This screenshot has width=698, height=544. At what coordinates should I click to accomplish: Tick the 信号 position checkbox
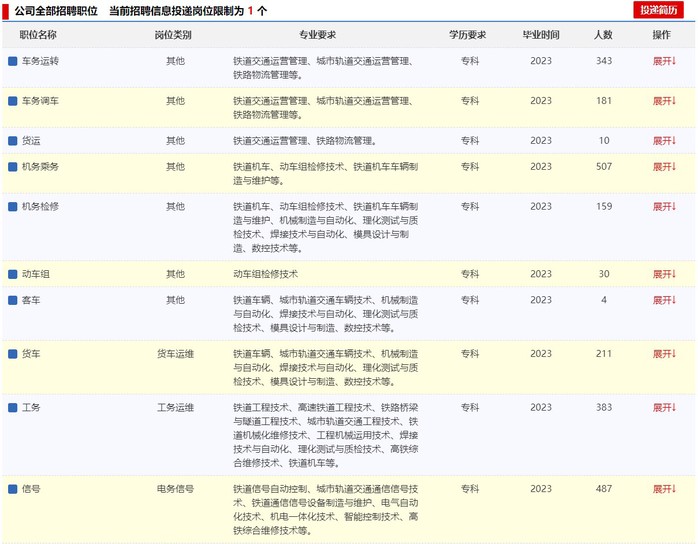point(13,489)
